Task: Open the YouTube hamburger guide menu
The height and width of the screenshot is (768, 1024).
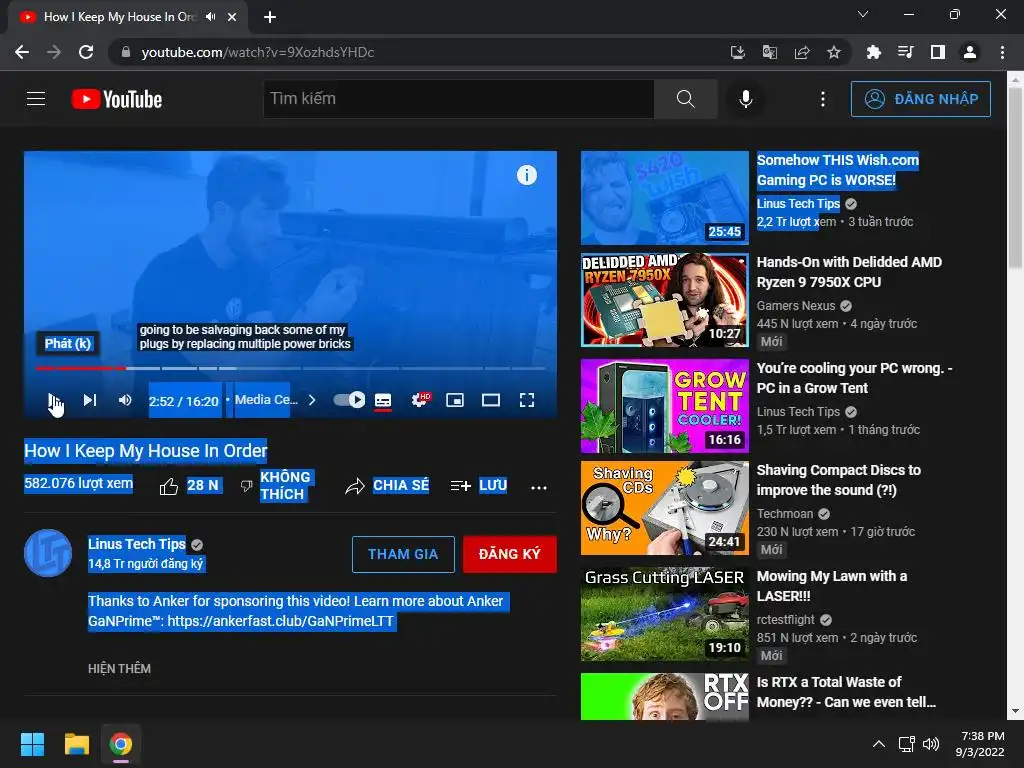Action: 36,99
